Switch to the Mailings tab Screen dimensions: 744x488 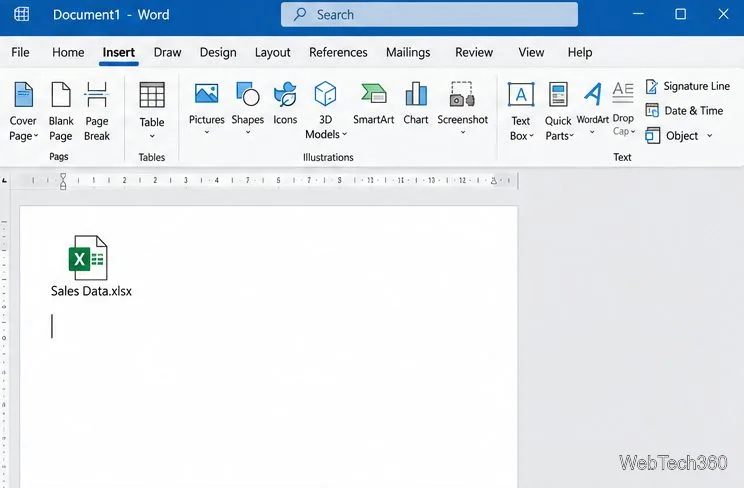click(x=408, y=52)
